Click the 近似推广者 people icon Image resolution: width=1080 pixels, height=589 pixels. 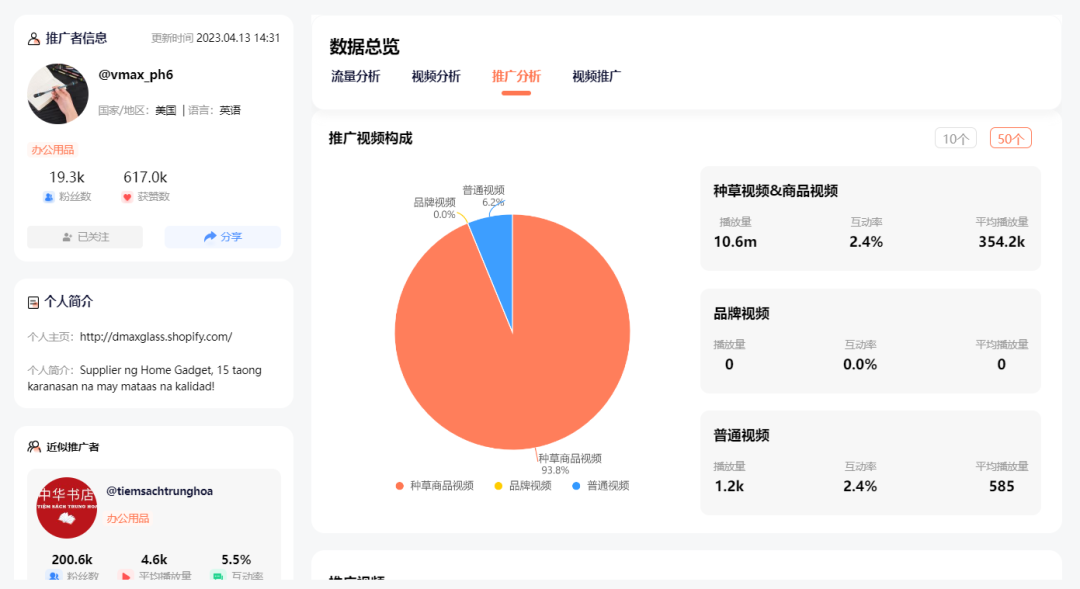point(34,447)
